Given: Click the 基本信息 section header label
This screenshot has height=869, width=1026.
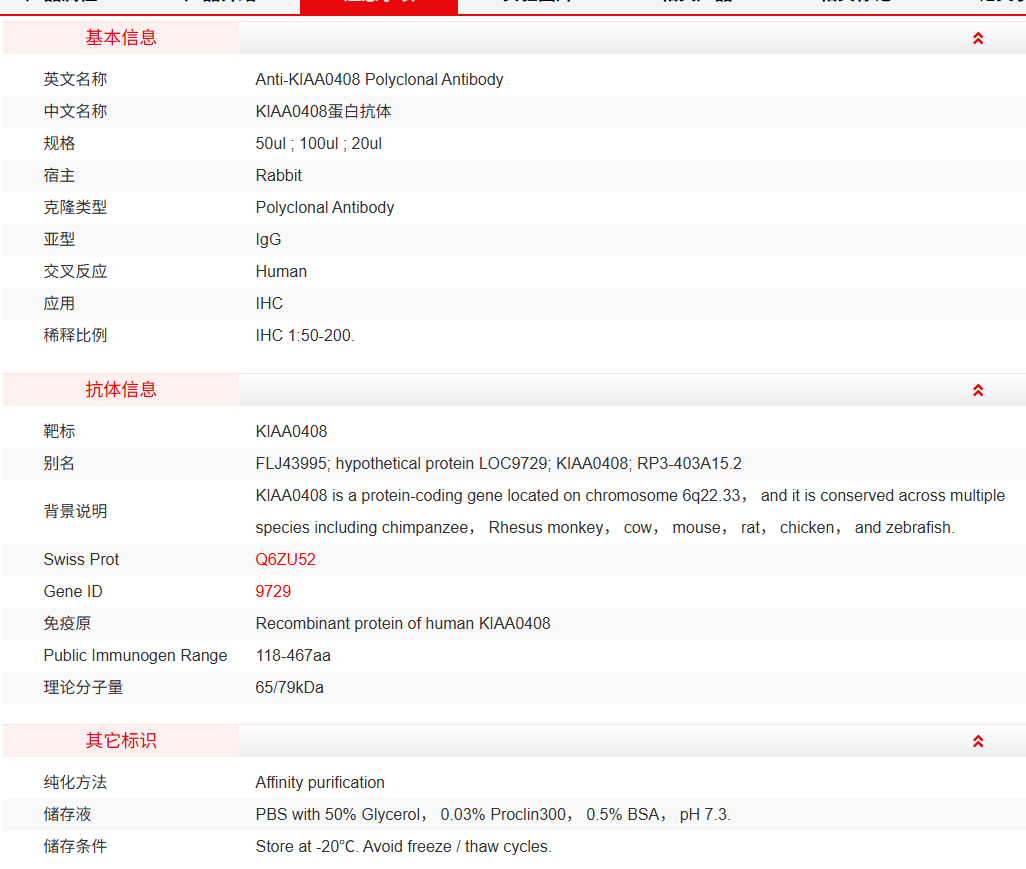Looking at the screenshot, I should tap(121, 38).
